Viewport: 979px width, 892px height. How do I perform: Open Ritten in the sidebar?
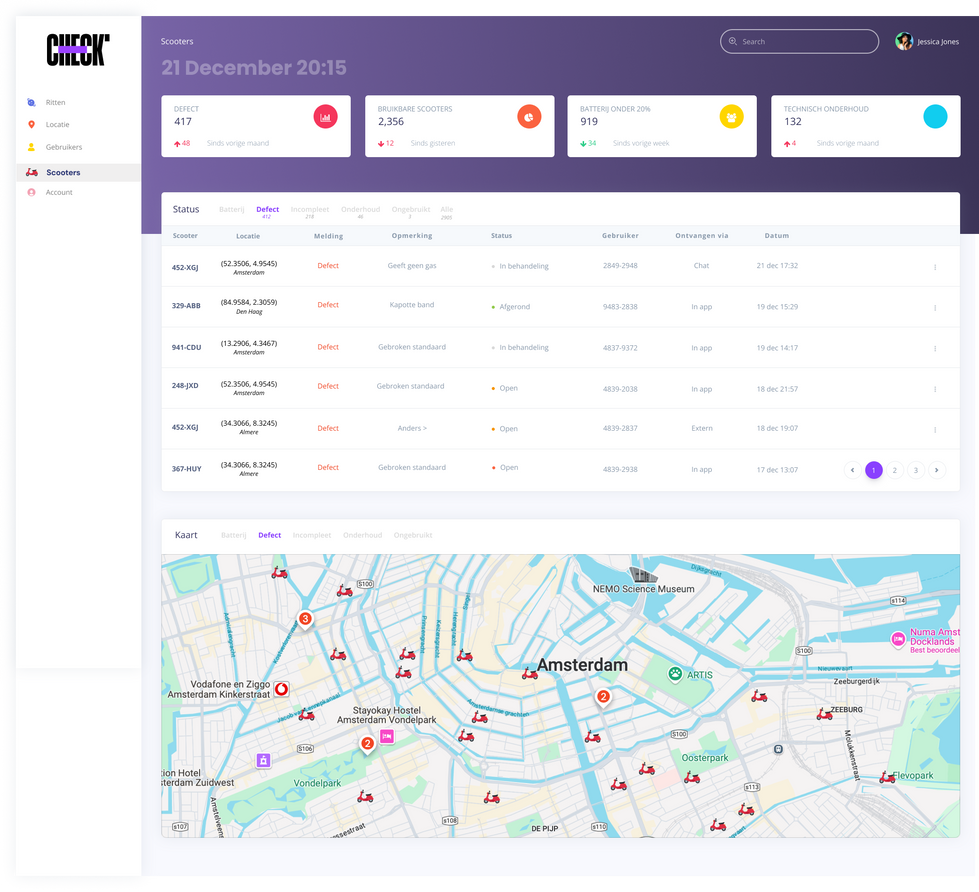pyautogui.click(x=55, y=102)
